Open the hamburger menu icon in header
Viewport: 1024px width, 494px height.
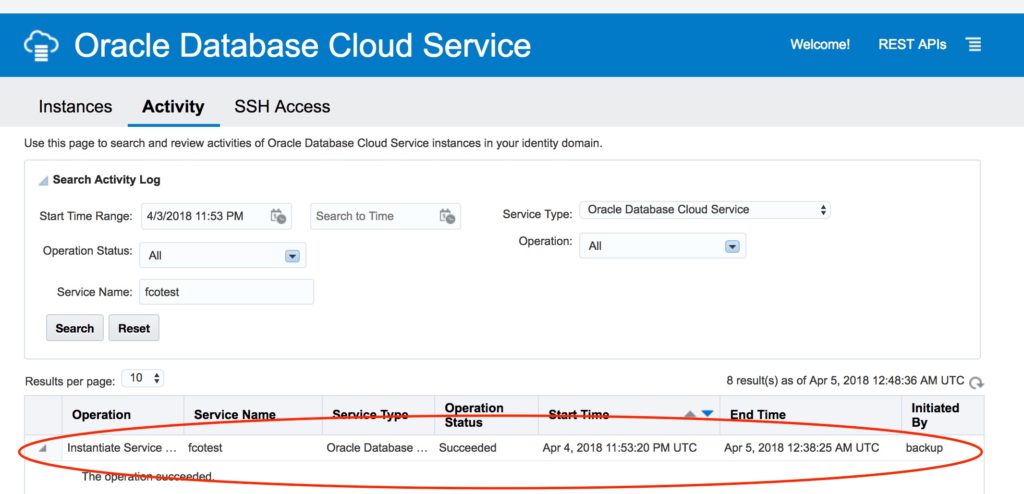pos(973,45)
